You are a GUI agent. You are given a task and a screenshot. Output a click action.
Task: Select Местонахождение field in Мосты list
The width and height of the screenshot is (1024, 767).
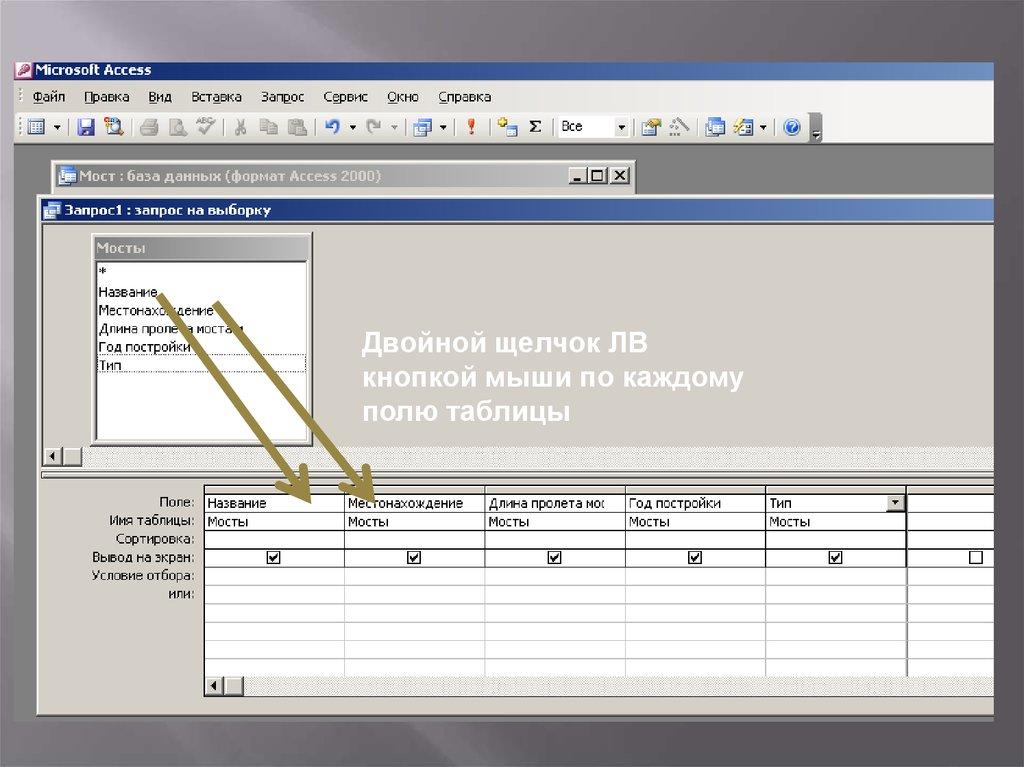[x=155, y=310]
